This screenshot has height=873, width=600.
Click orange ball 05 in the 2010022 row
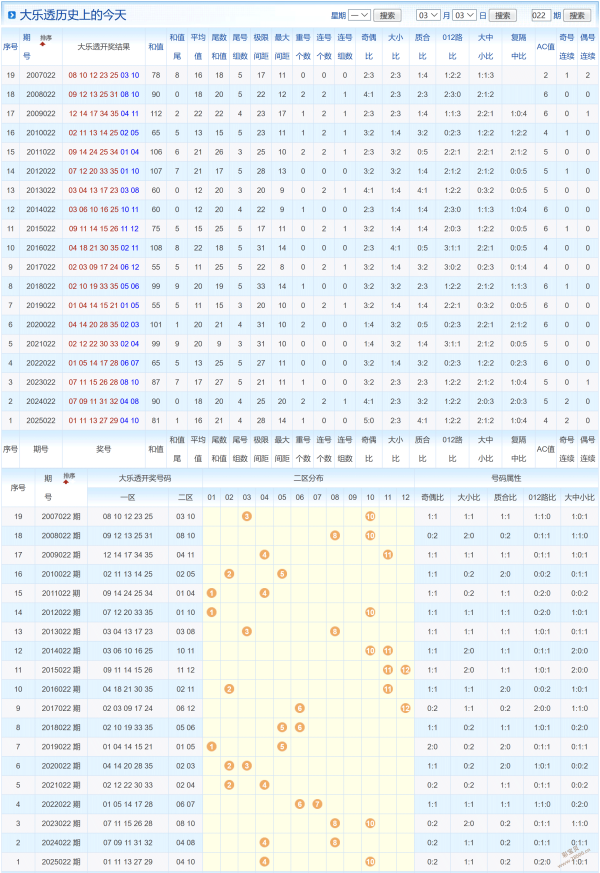point(282,573)
